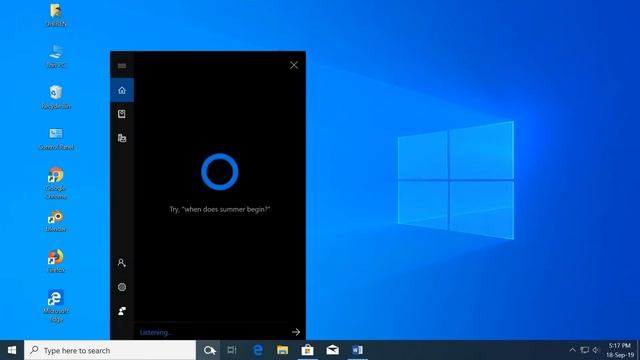Select Control Panel desktop icon

tap(56, 139)
